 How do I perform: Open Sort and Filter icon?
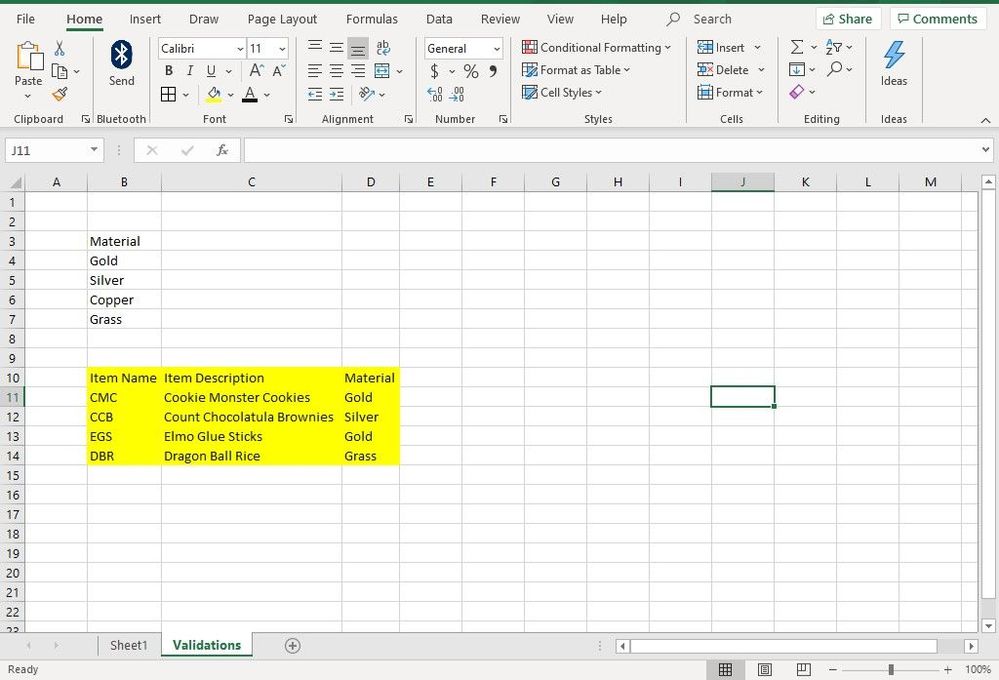point(833,47)
